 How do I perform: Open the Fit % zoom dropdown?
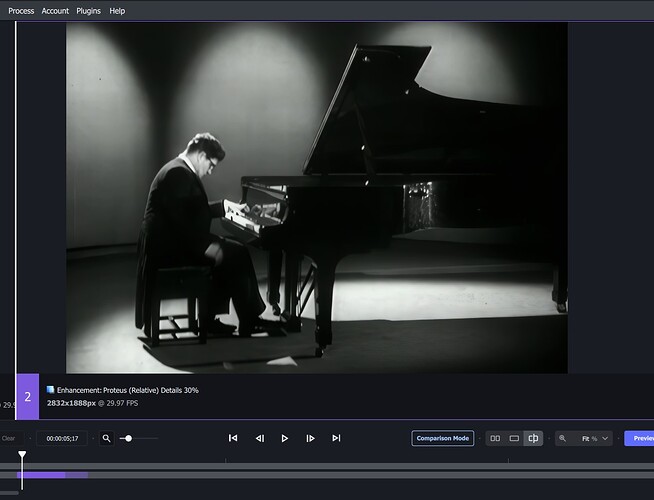coord(594,438)
